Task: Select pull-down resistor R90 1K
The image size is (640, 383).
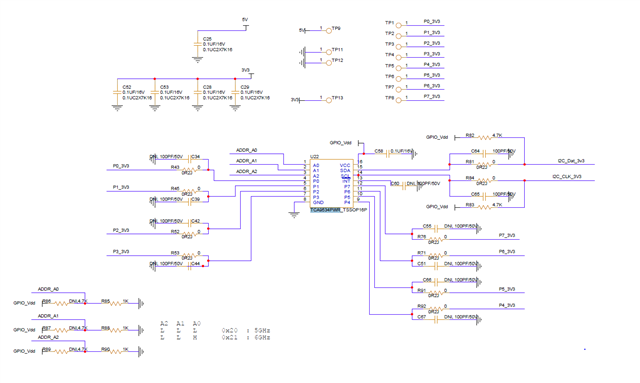Action: (115, 352)
